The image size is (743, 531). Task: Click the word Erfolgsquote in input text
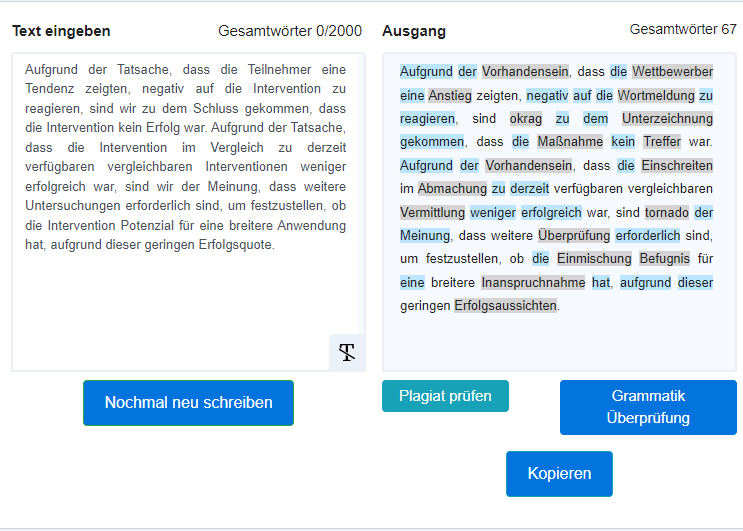[x=236, y=245]
